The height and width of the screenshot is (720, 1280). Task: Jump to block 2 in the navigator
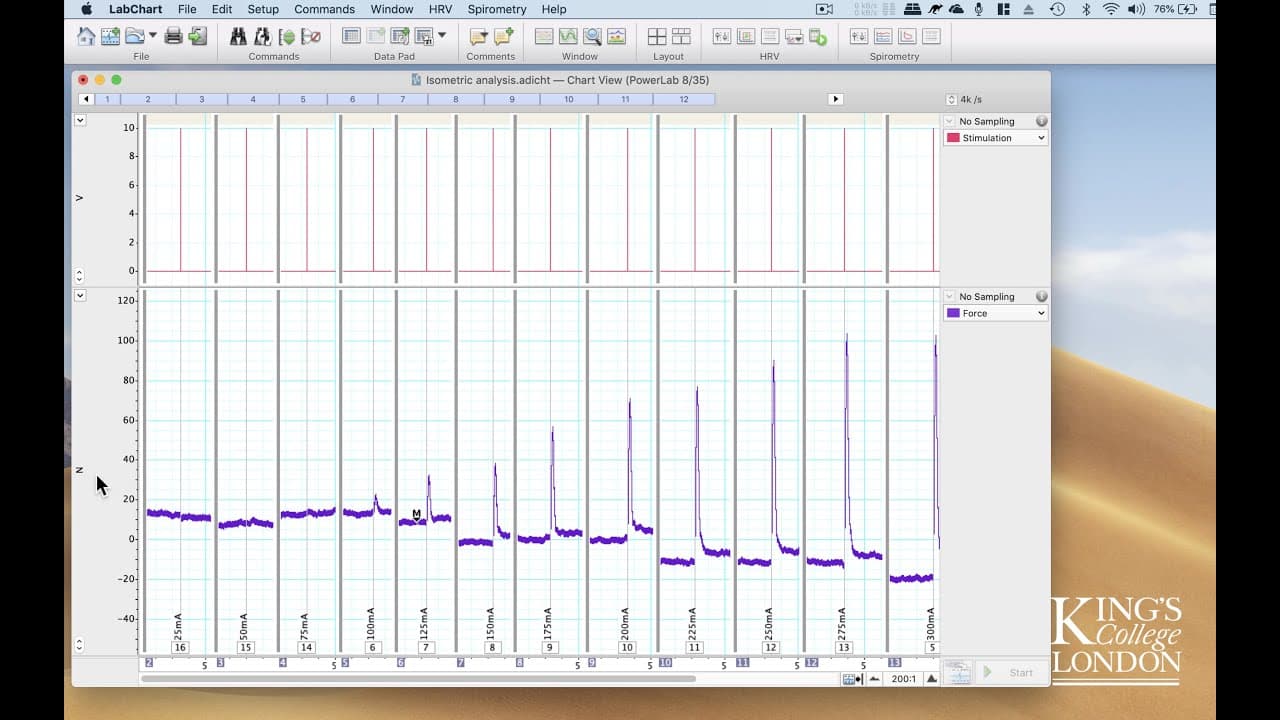148,99
